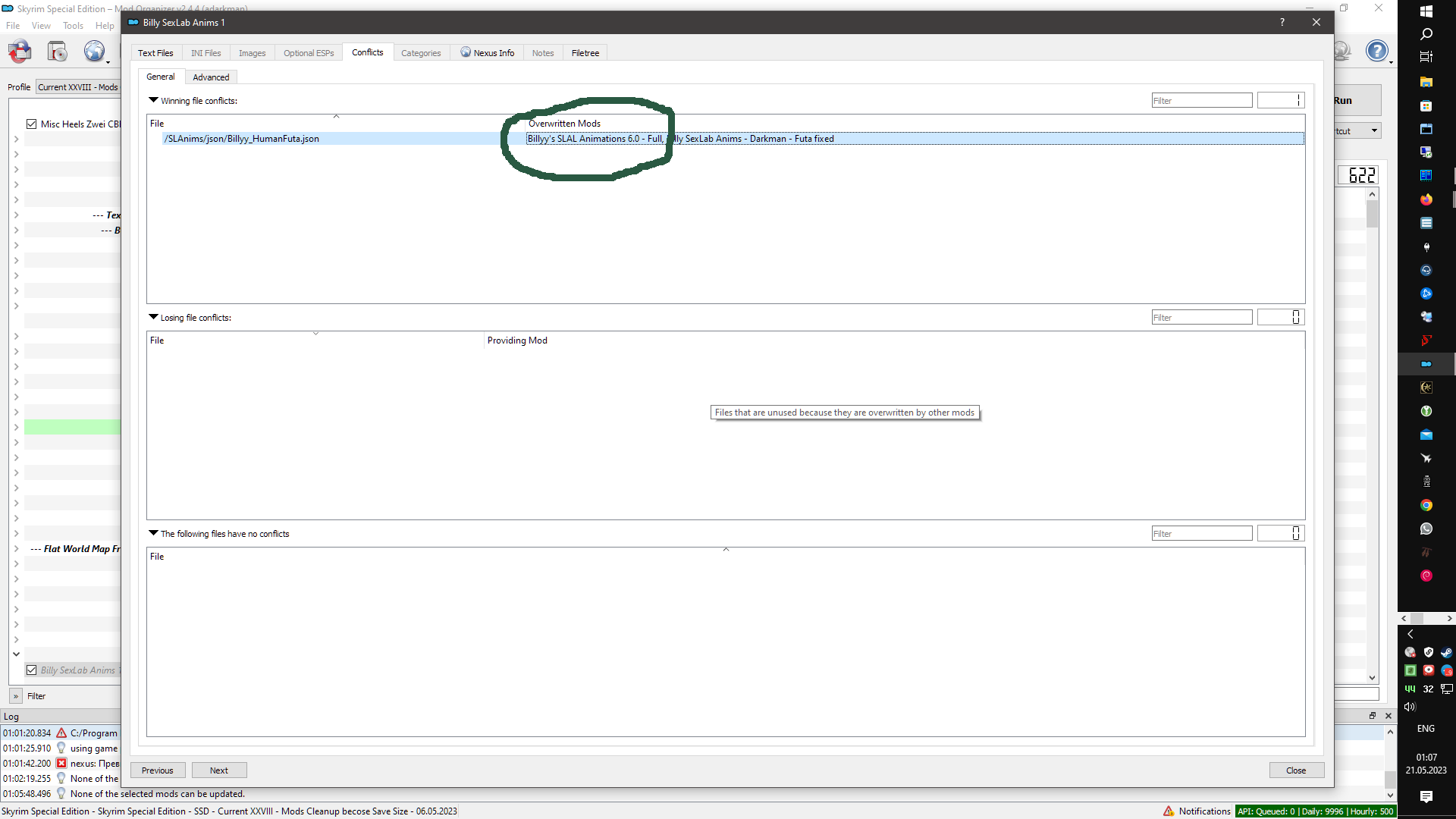Open the Notifications link in status bar
Viewport: 1456px width, 819px height.
(1204, 811)
